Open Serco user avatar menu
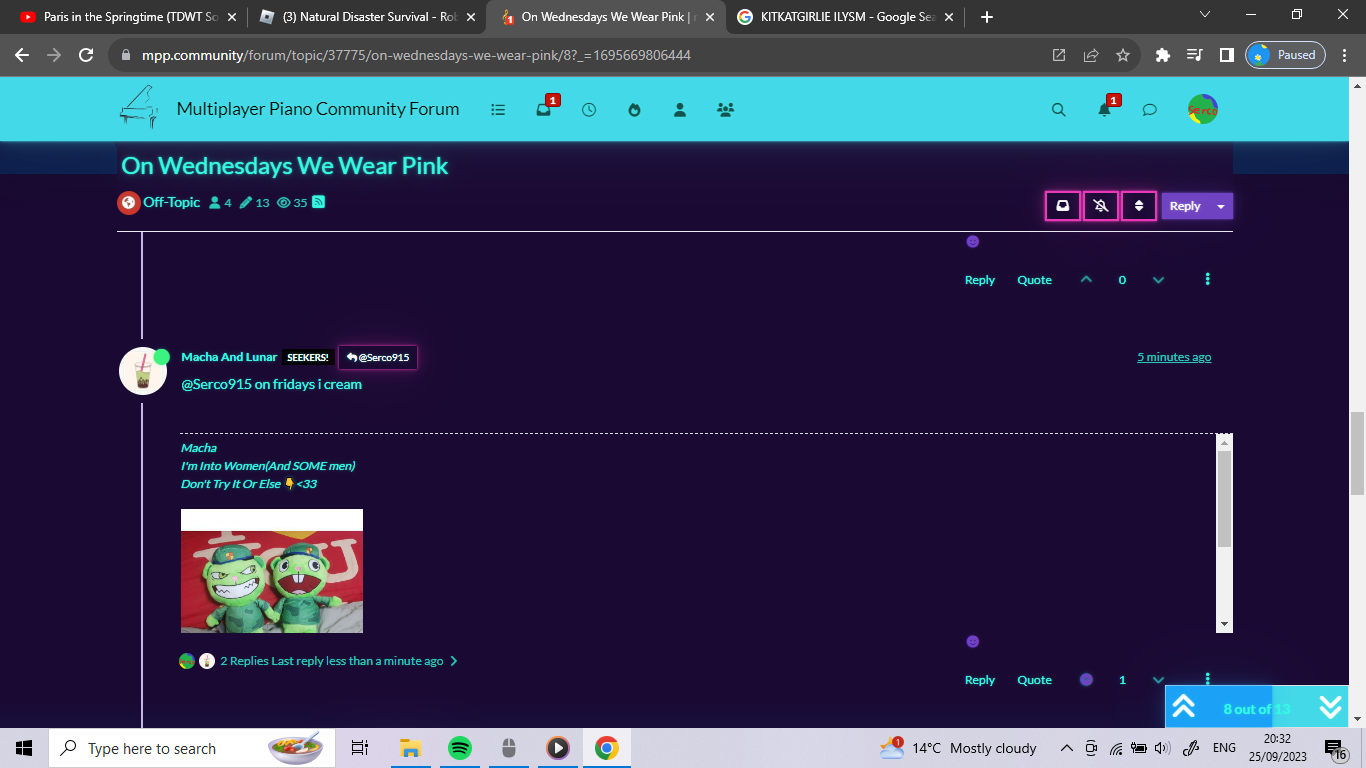The width and height of the screenshot is (1366, 768). pyautogui.click(x=1203, y=110)
